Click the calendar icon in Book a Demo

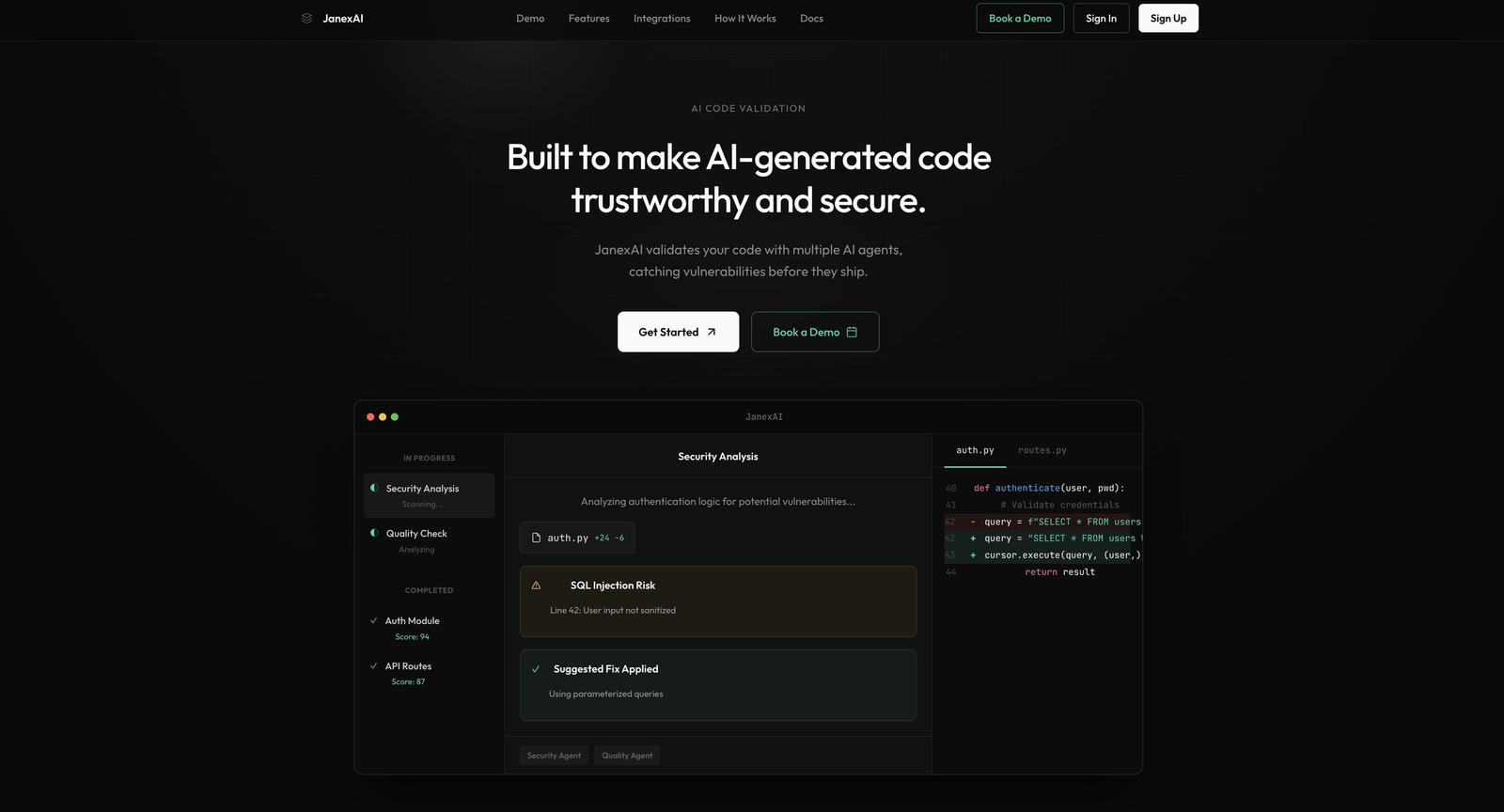pyautogui.click(x=852, y=332)
